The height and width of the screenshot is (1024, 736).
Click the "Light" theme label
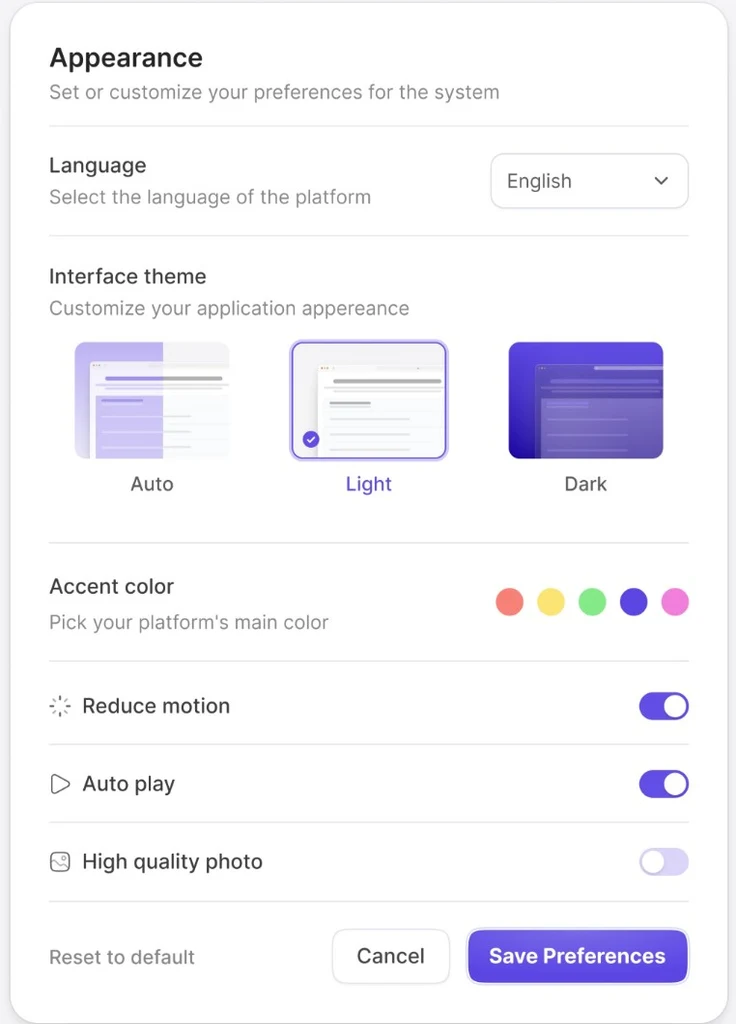click(x=369, y=484)
